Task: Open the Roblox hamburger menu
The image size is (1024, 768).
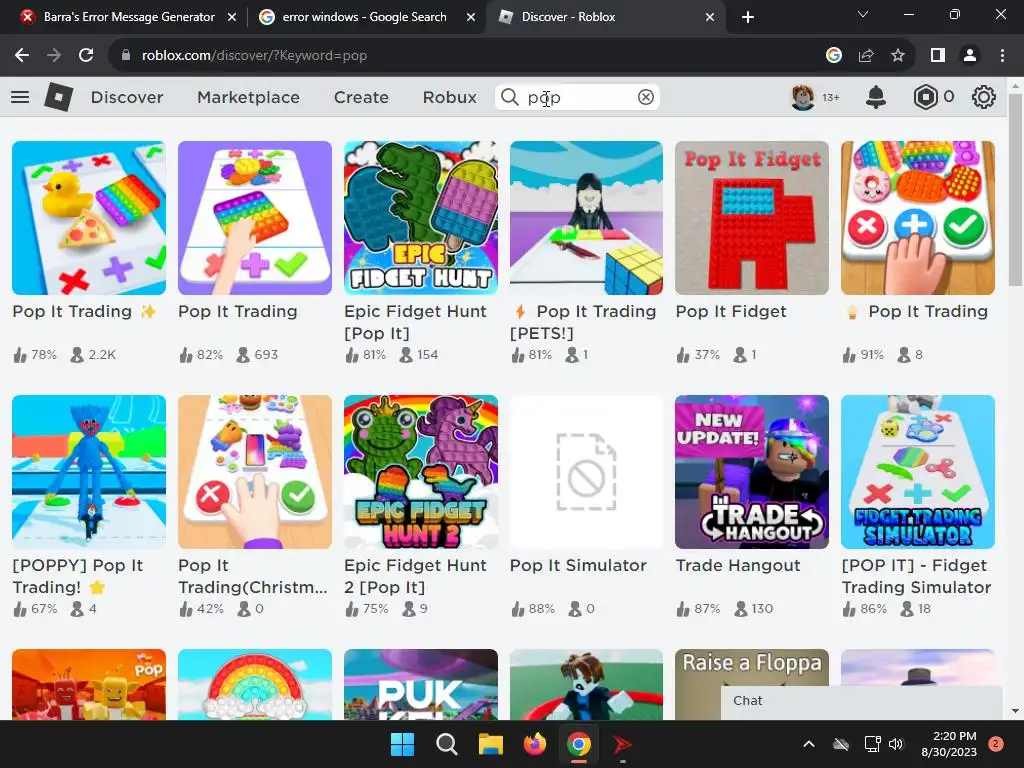Action: pyautogui.click(x=20, y=97)
